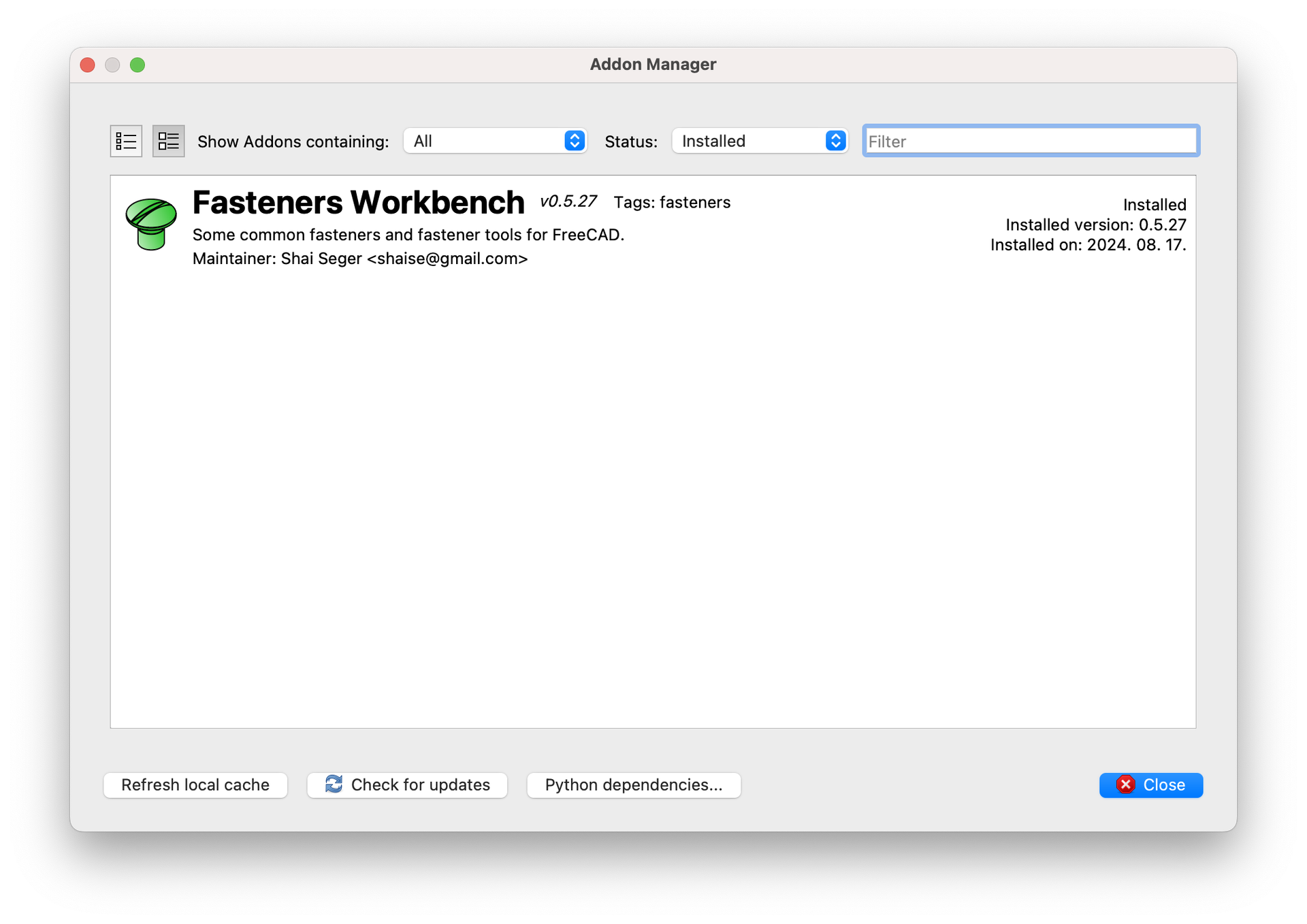Click the red window close button

(x=88, y=65)
